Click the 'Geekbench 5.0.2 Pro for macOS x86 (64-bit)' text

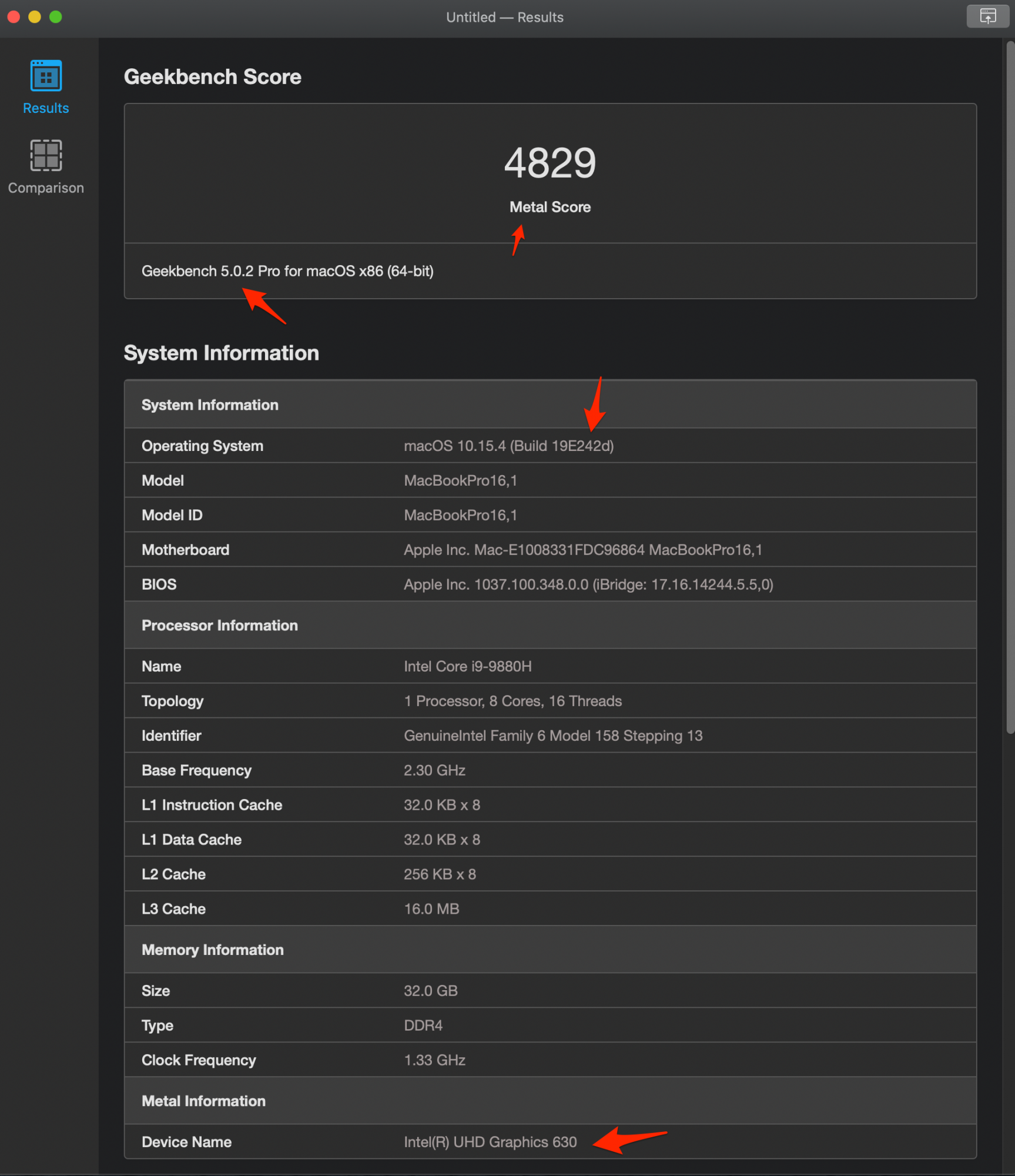tap(287, 271)
